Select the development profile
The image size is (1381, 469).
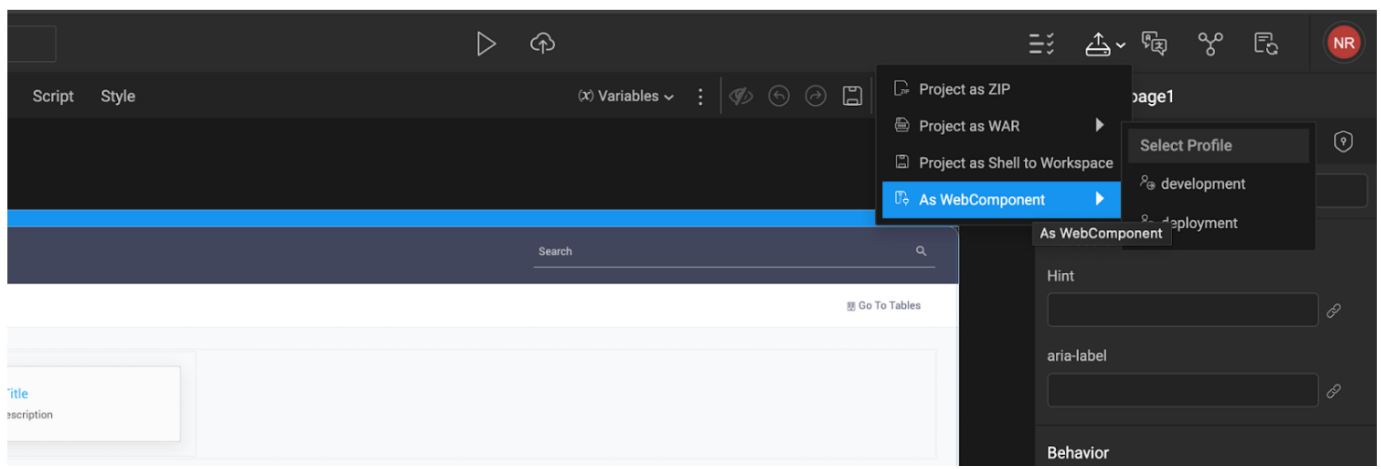pyautogui.click(x=1202, y=184)
